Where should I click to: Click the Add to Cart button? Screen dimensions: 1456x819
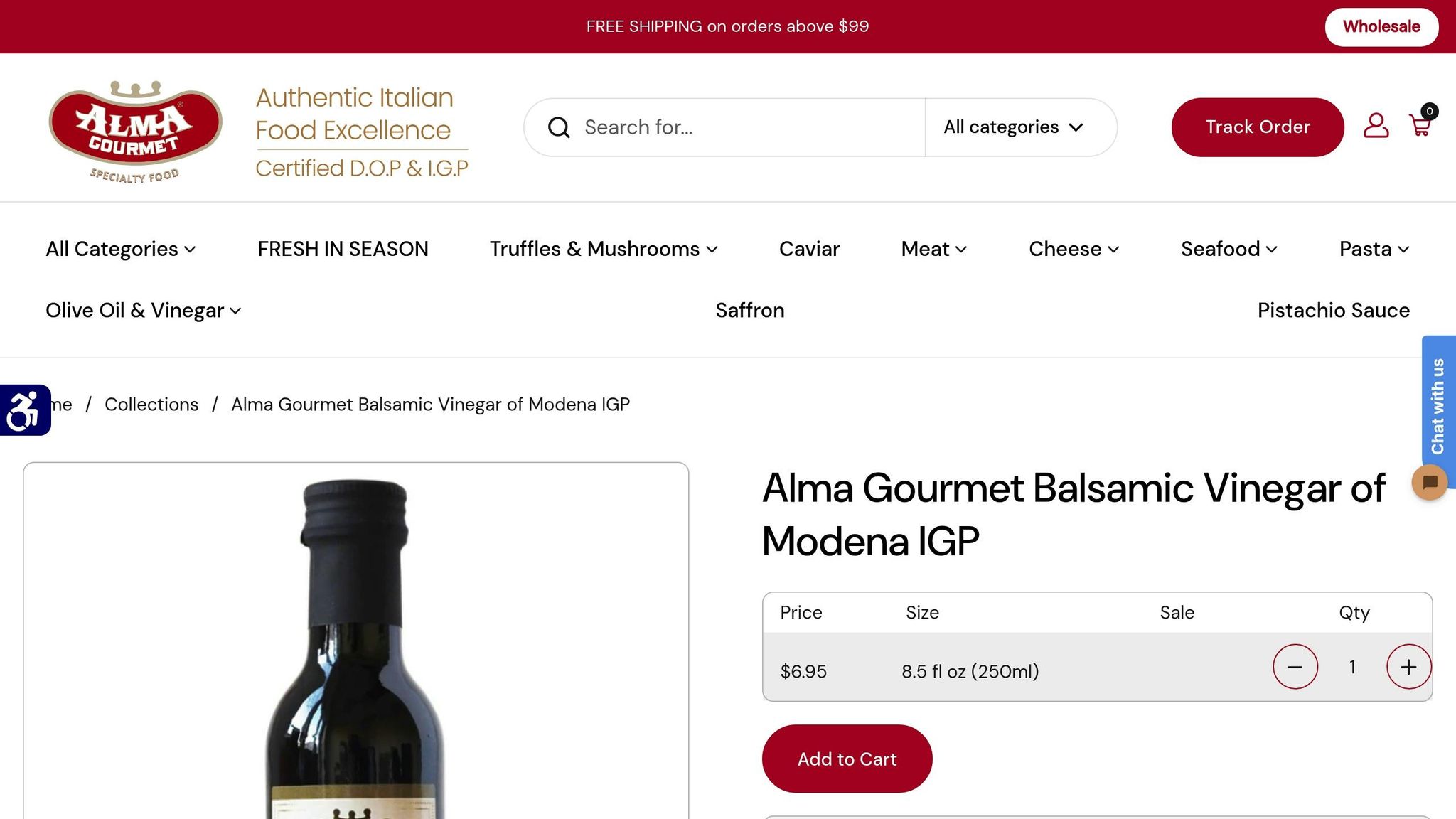(847, 759)
